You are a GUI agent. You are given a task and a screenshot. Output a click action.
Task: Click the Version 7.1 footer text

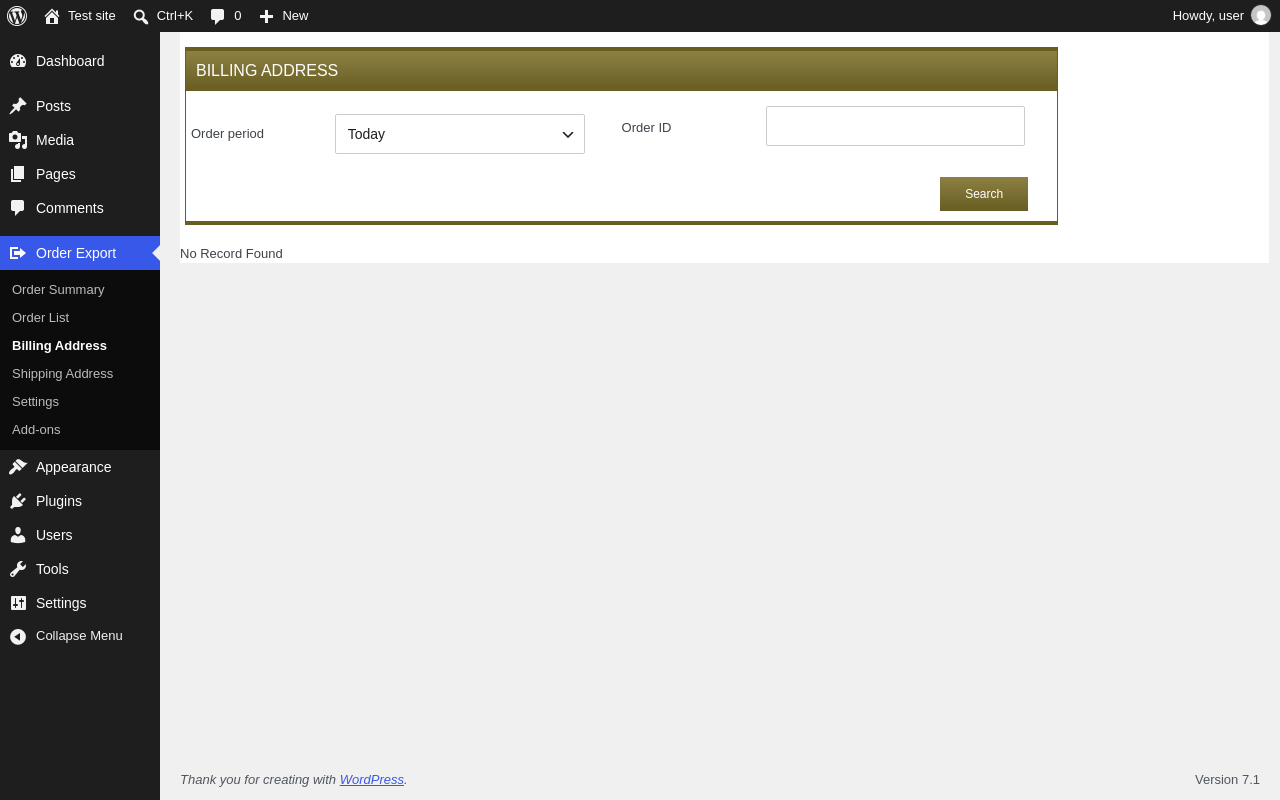(1227, 780)
